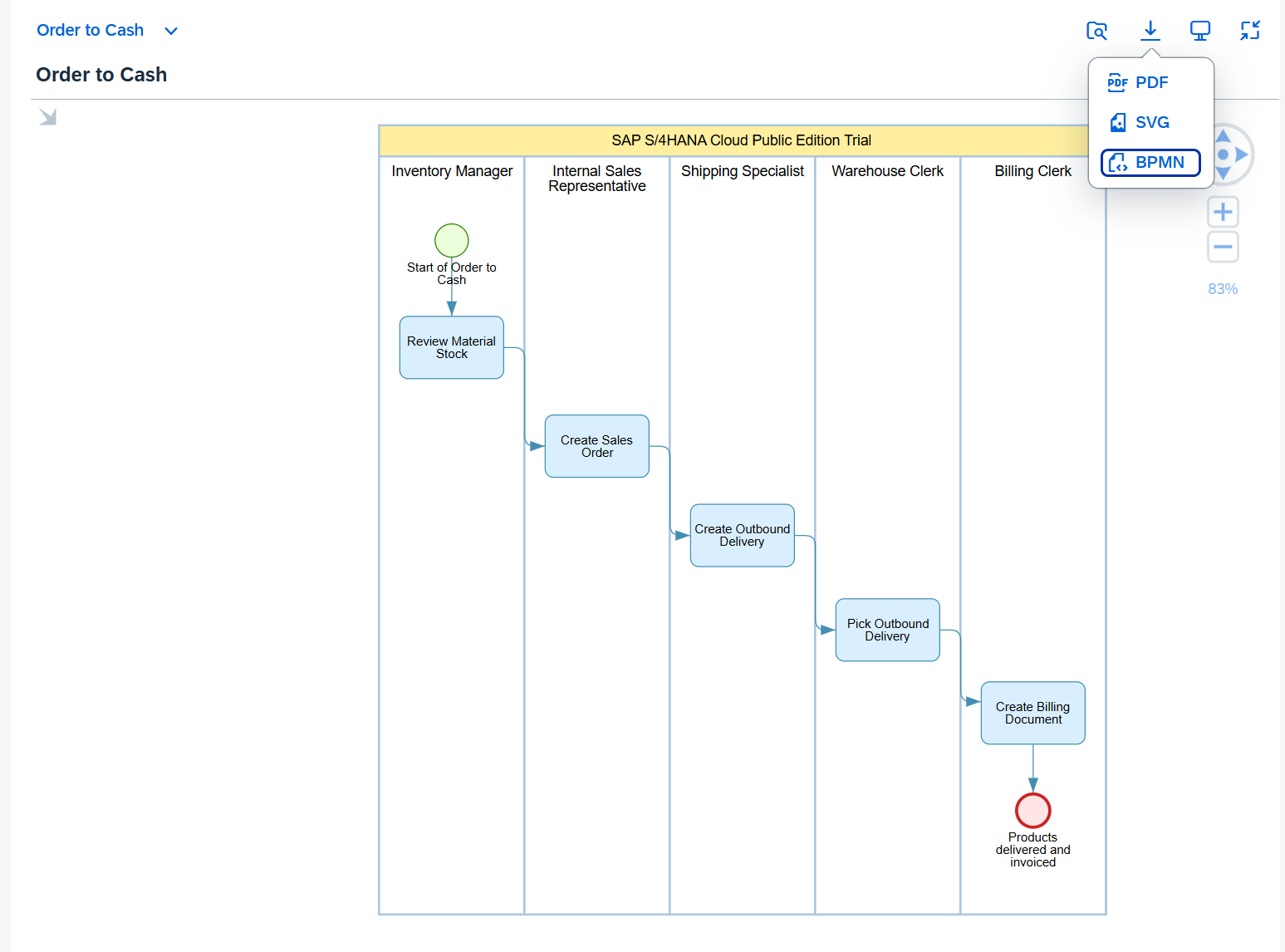Exit full screen using collapse icon
1285x952 pixels.
pos(1249,30)
